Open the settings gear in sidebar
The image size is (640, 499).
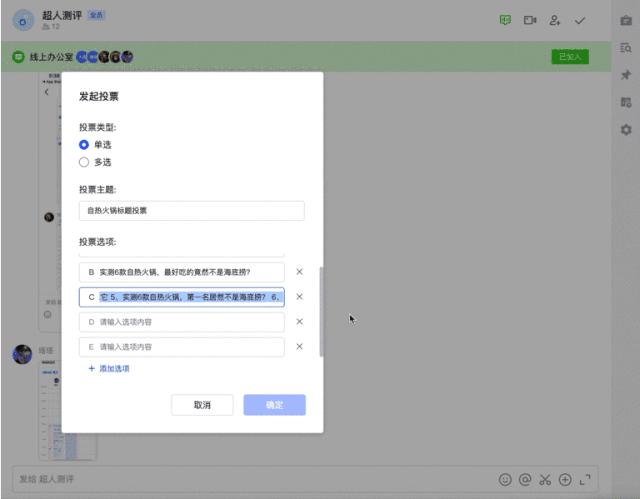tap(626, 130)
